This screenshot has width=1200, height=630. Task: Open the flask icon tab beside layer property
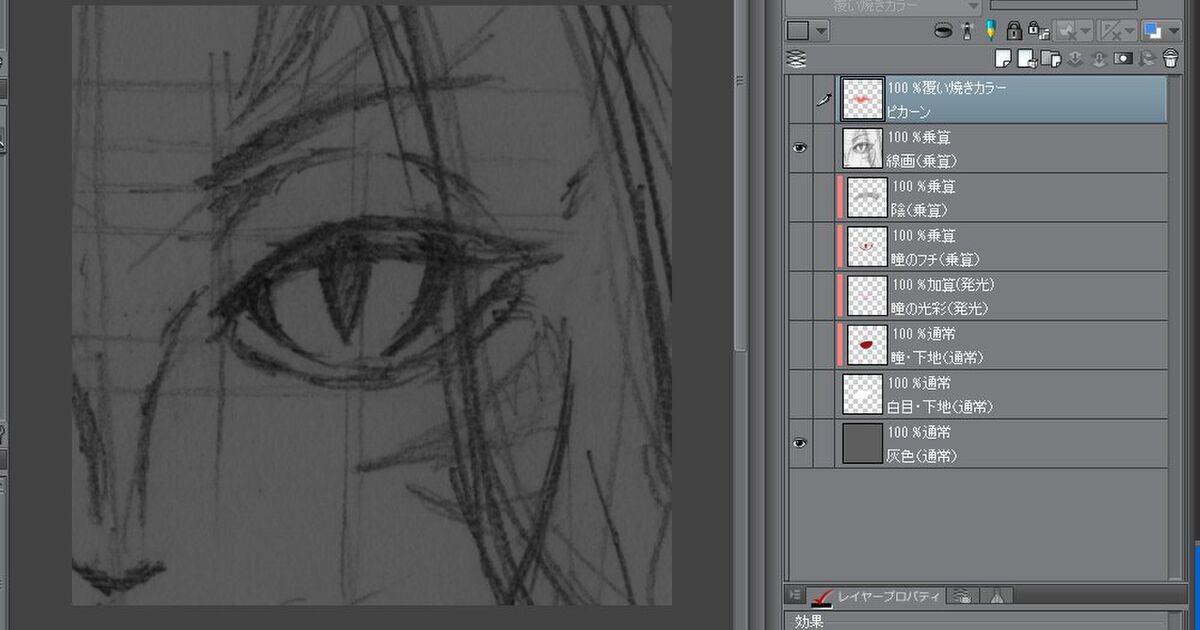click(996, 596)
